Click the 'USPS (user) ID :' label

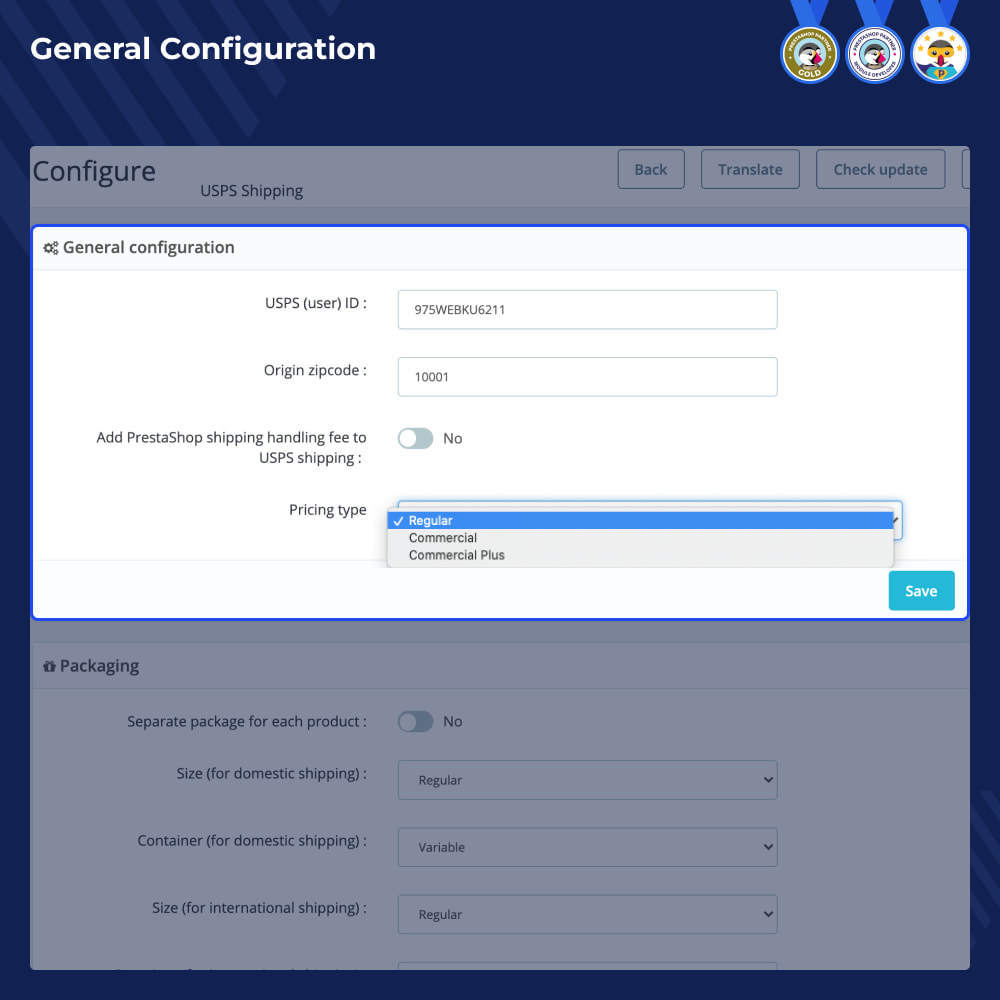tap(316, 303)
